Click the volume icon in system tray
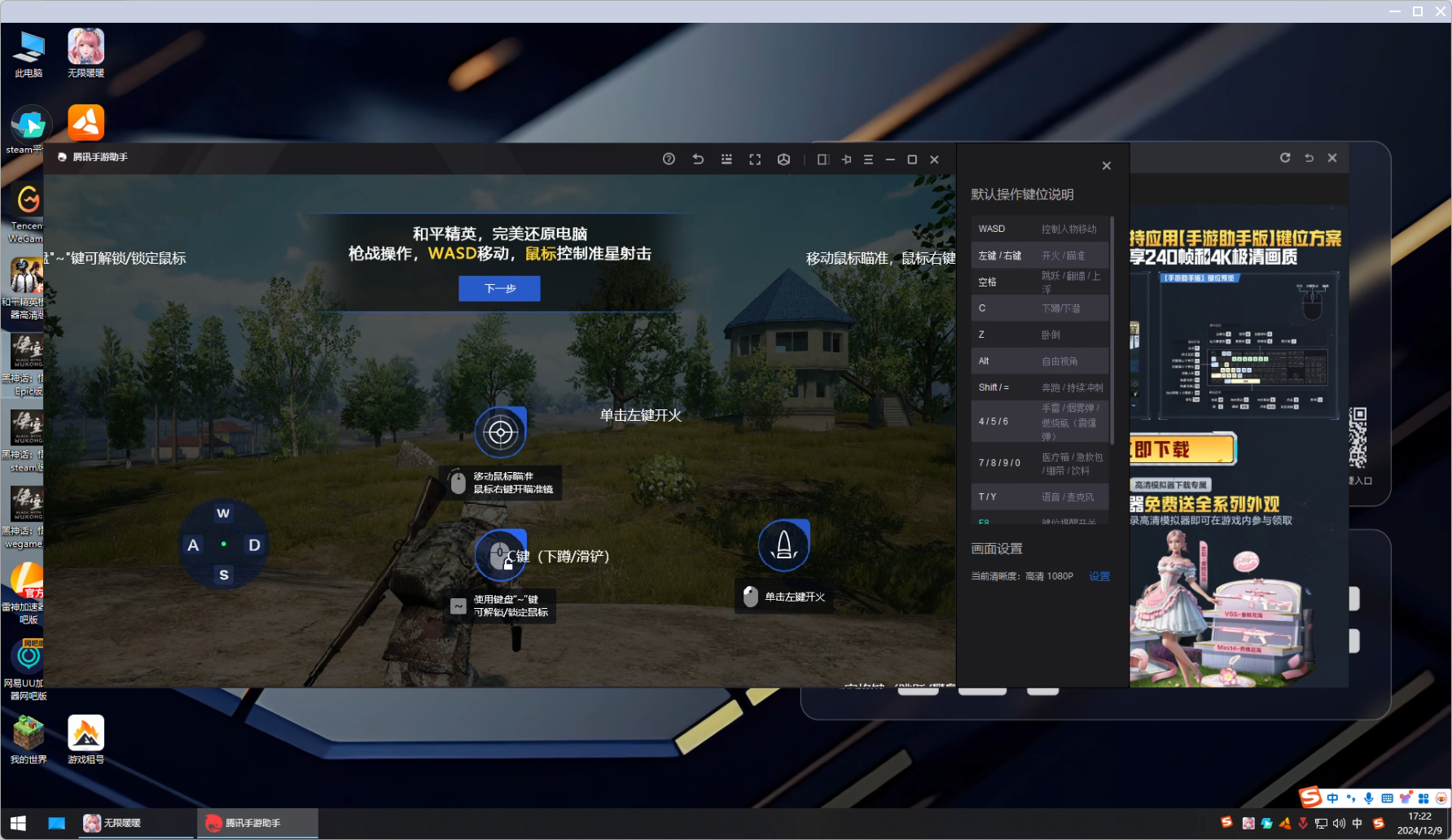The width and height of the screenshot is (1452, 840). click(x=1339, y=824)
